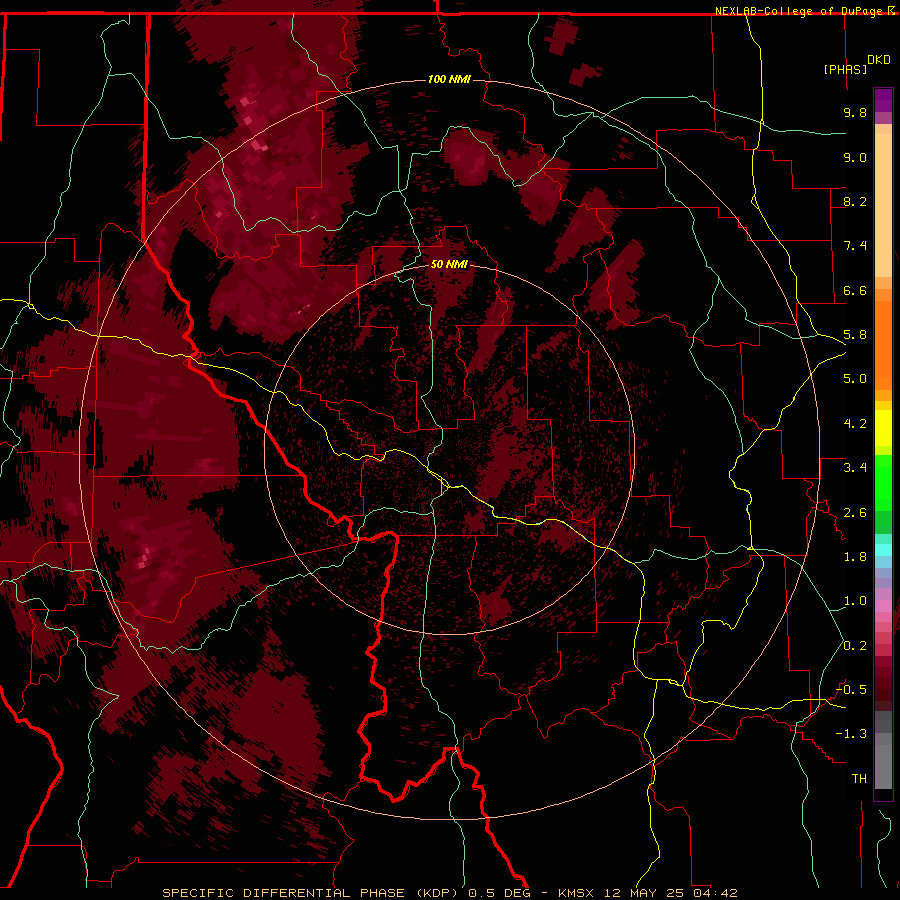The width and height of the screenshot is (900, 900).
Task: Pick the pink band of the color scale
Action: coord(883,606)
